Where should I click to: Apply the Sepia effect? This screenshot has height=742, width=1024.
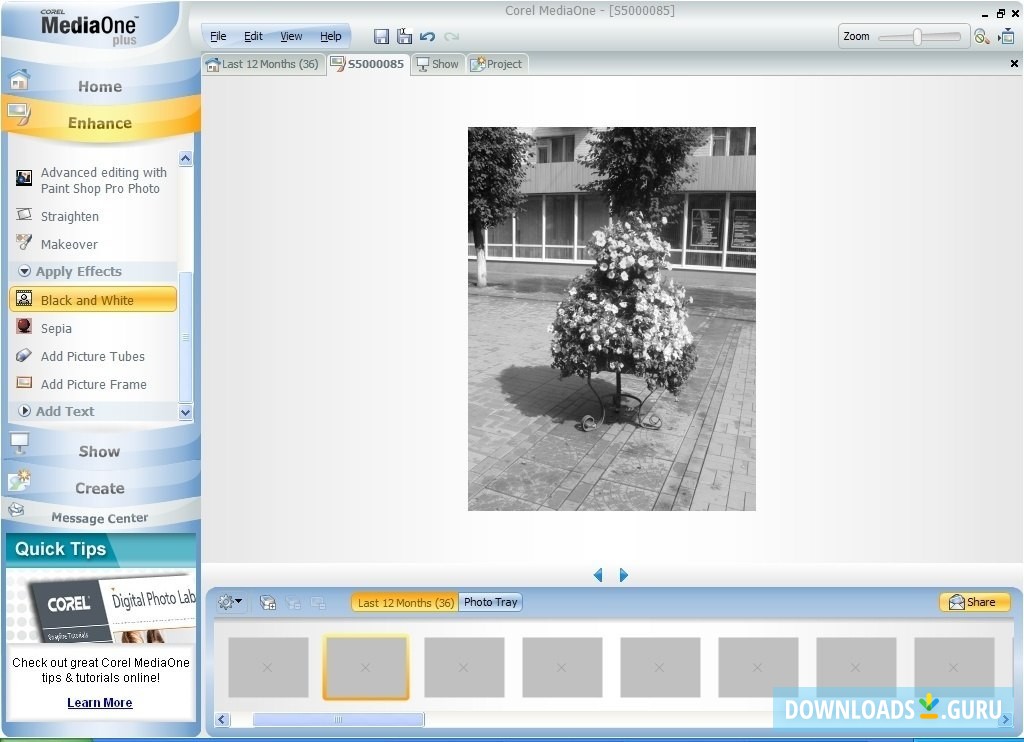(56, 328)
